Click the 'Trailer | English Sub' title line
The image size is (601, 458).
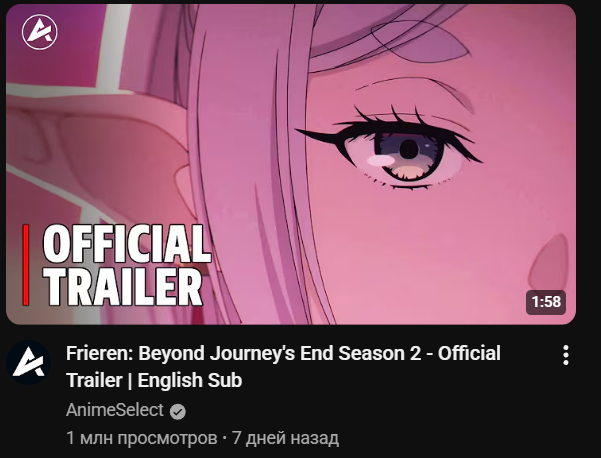[x=154, y=380]
